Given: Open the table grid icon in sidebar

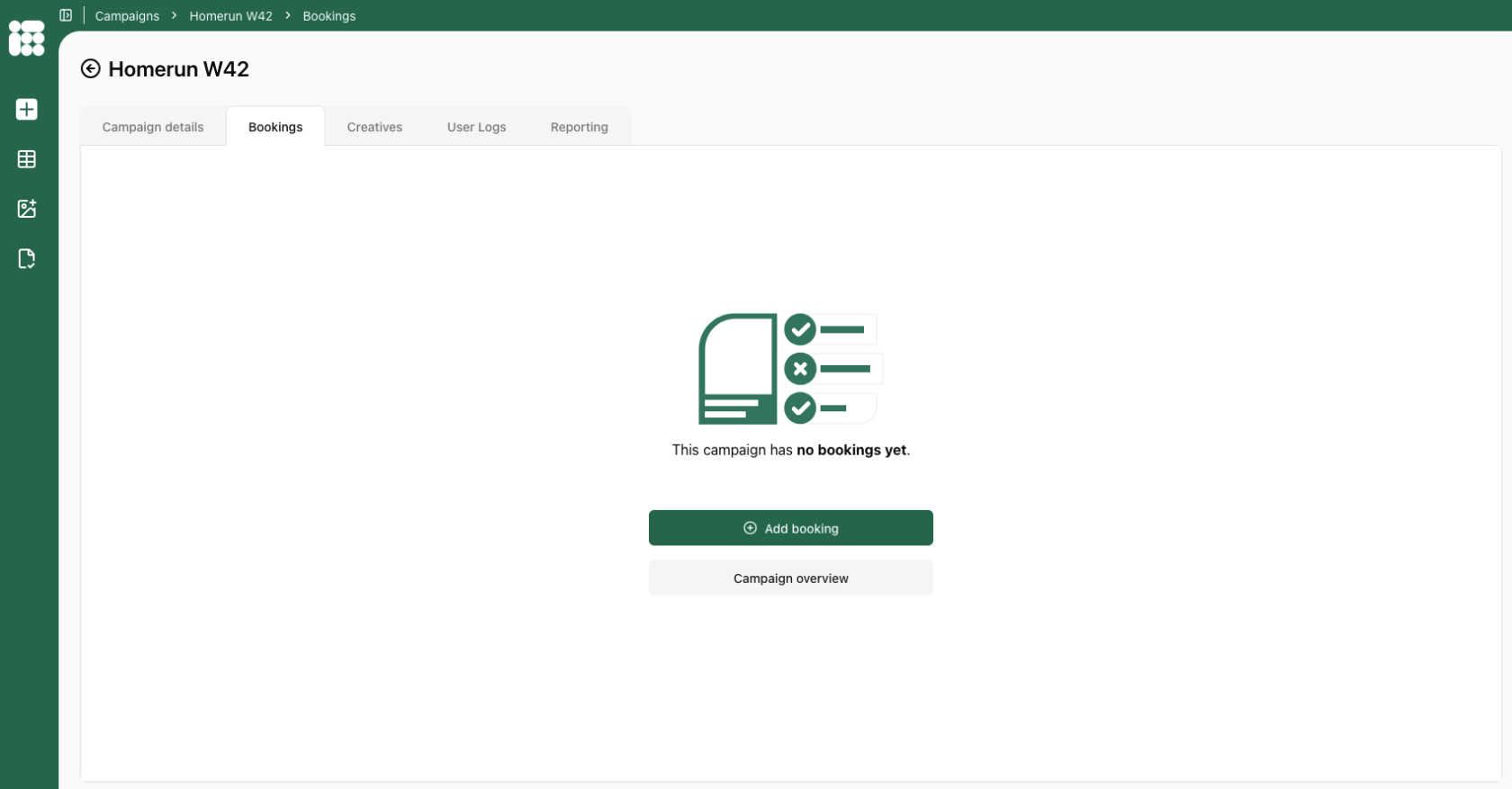Looking at the screenshot, I should [x=27, y=159].
